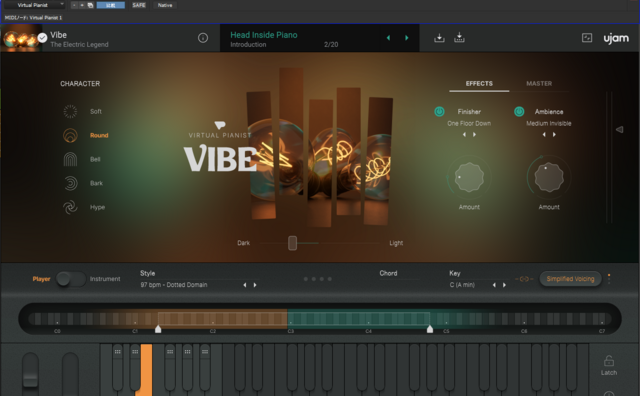Click the copy settings icon in host toolbar
The image size is (640, 396).
pyautogui.click(x=90, y=5)
